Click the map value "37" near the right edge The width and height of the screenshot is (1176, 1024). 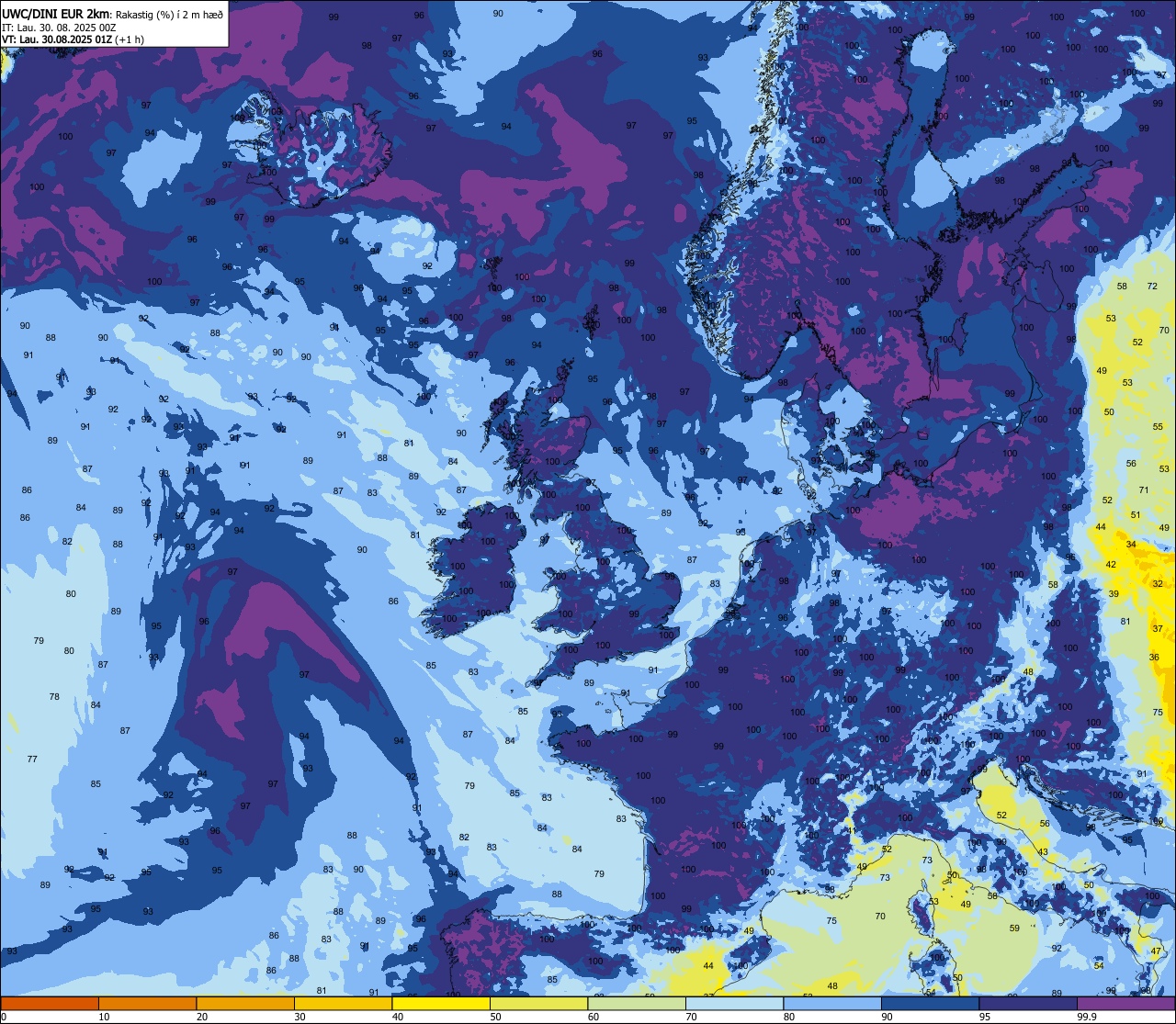(1158, 629)
